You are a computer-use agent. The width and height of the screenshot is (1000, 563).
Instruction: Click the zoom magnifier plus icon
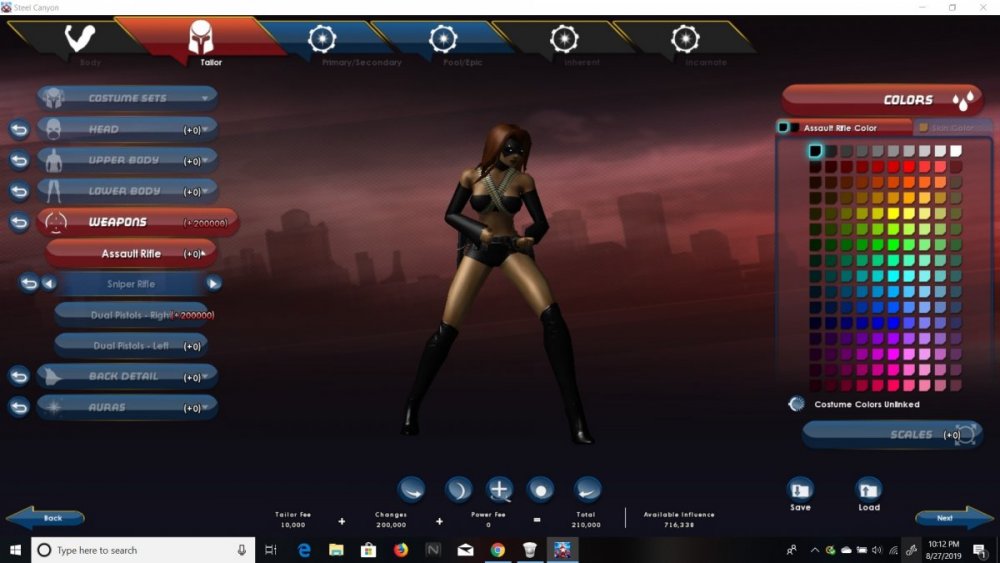pyautogui.click(x=499, y=489)
